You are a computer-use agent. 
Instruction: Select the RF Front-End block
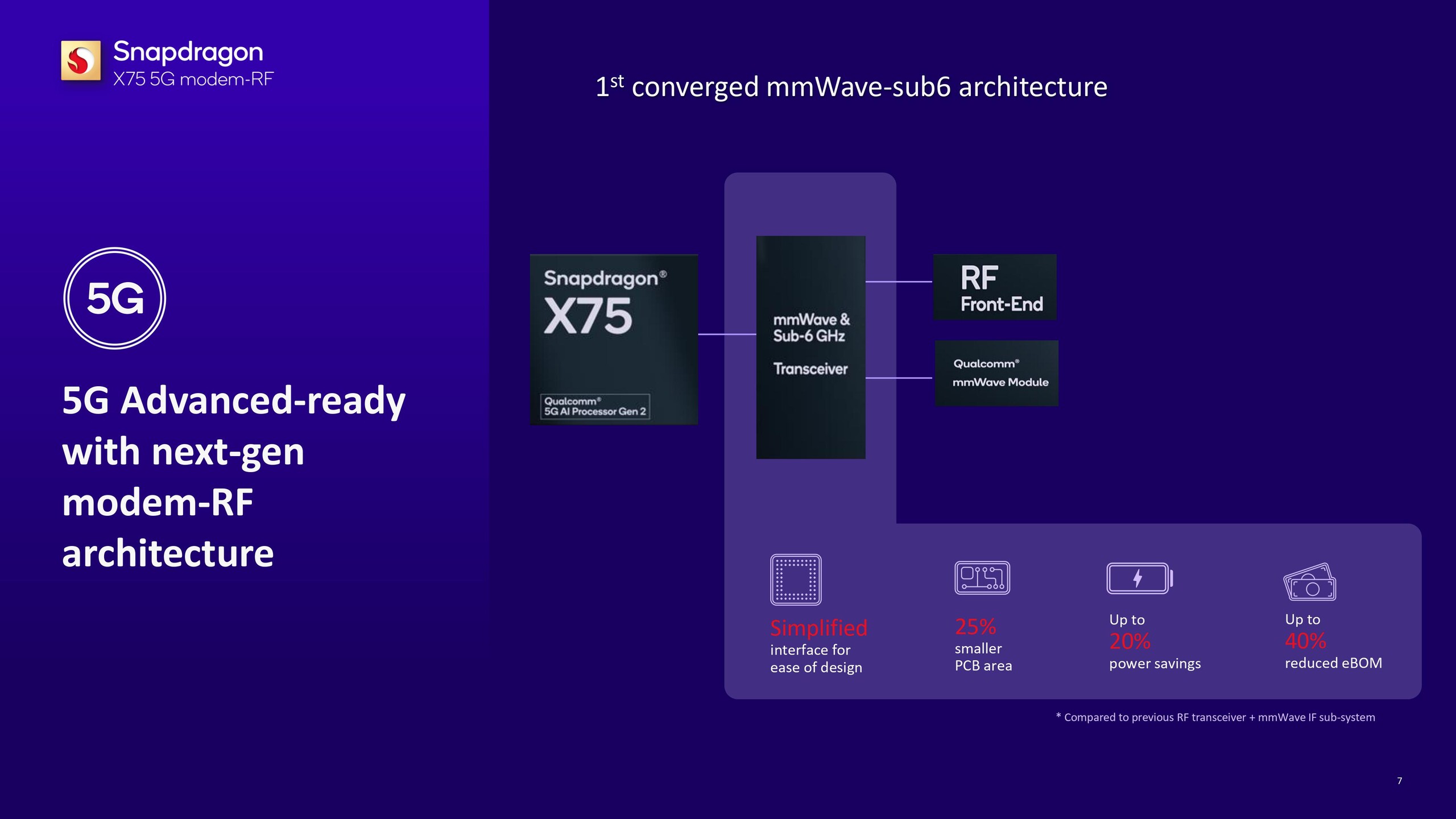(995, 287)
